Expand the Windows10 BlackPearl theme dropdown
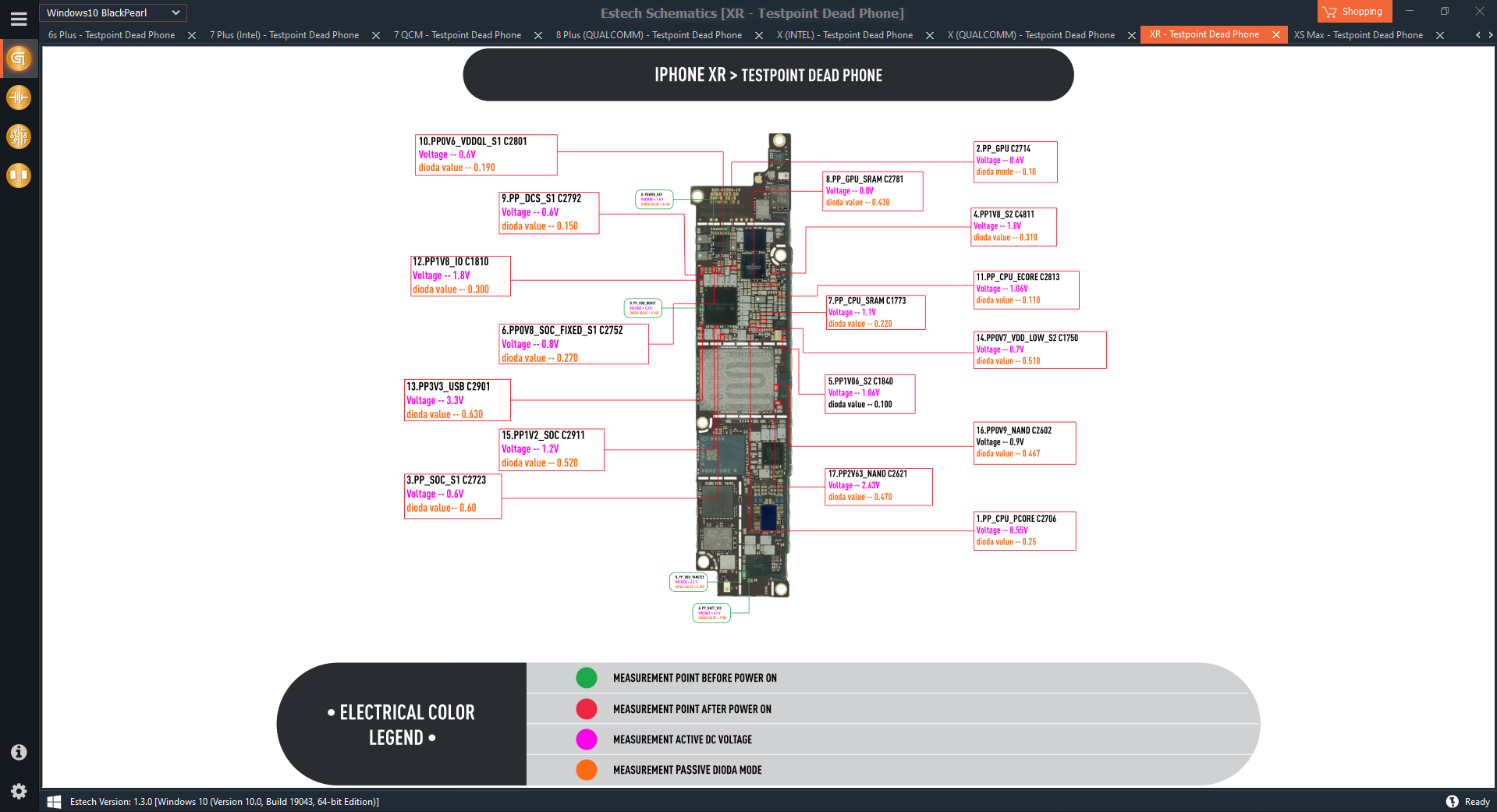The height and width of the screenshot is (812, 1497). click(x=113, y=12)
